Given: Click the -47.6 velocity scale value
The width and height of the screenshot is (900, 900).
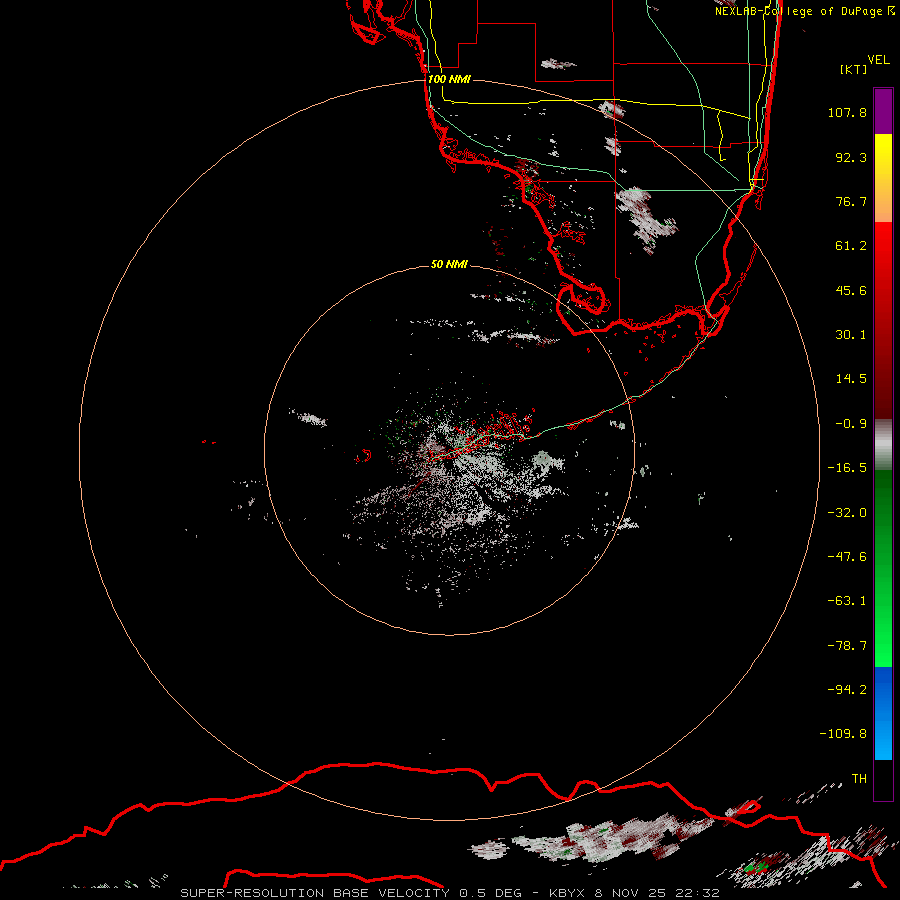Looking at the screenshot, I should tap(847, 557).
